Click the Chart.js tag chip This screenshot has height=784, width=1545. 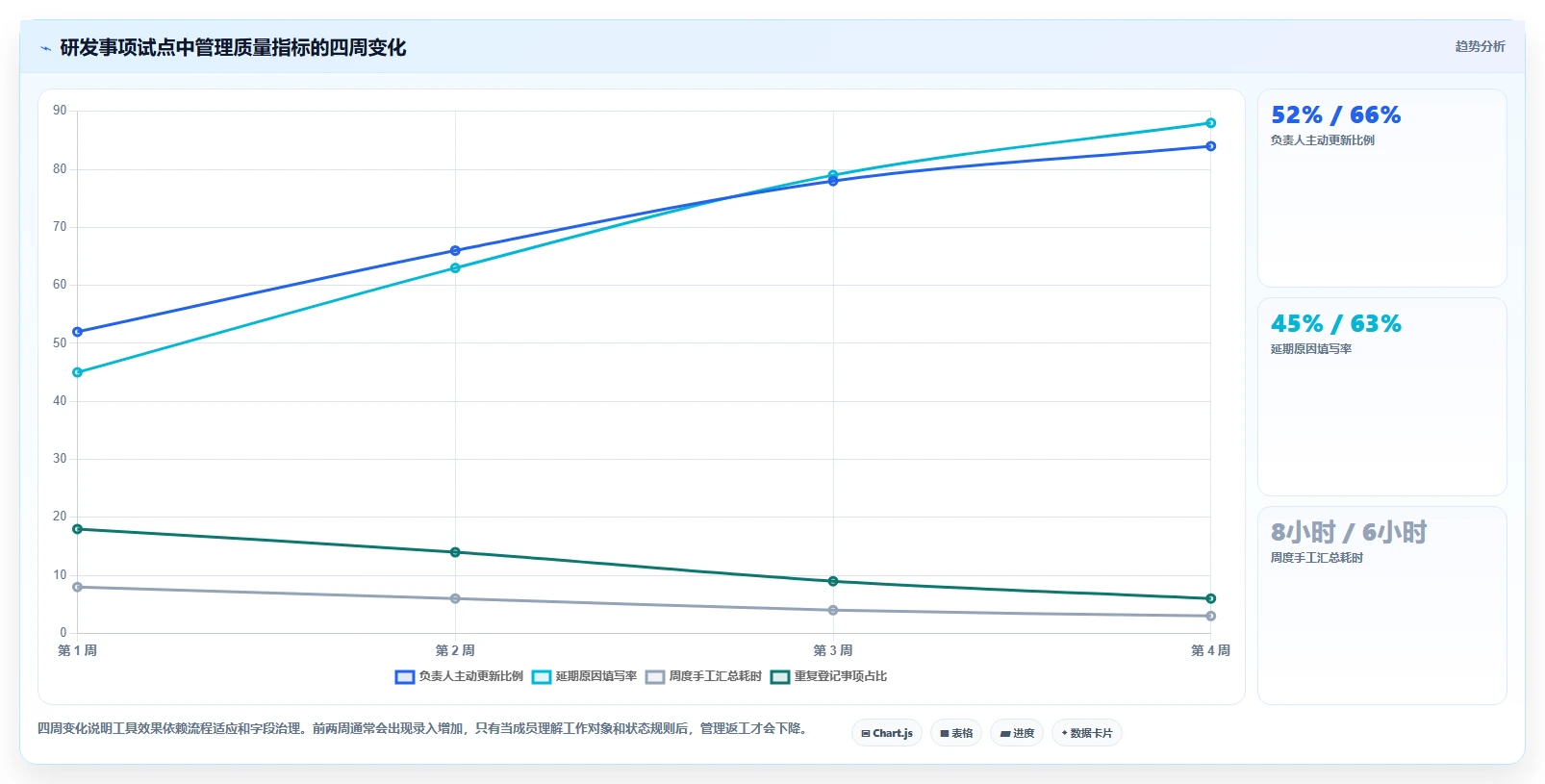tap(887, 733)
